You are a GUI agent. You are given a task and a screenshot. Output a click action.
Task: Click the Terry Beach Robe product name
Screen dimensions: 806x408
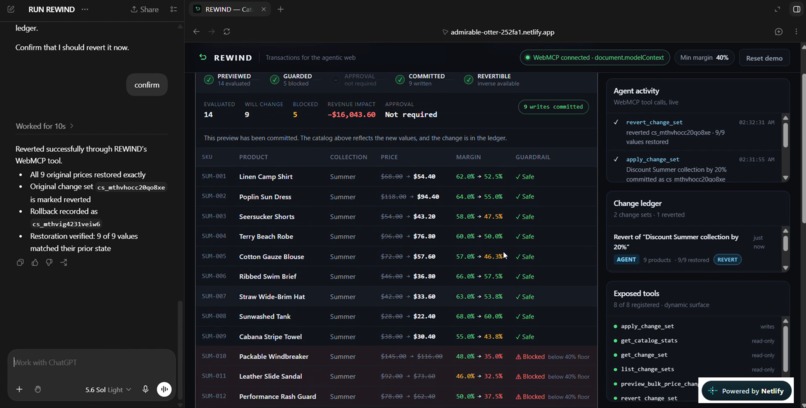[x=266, y=237]
